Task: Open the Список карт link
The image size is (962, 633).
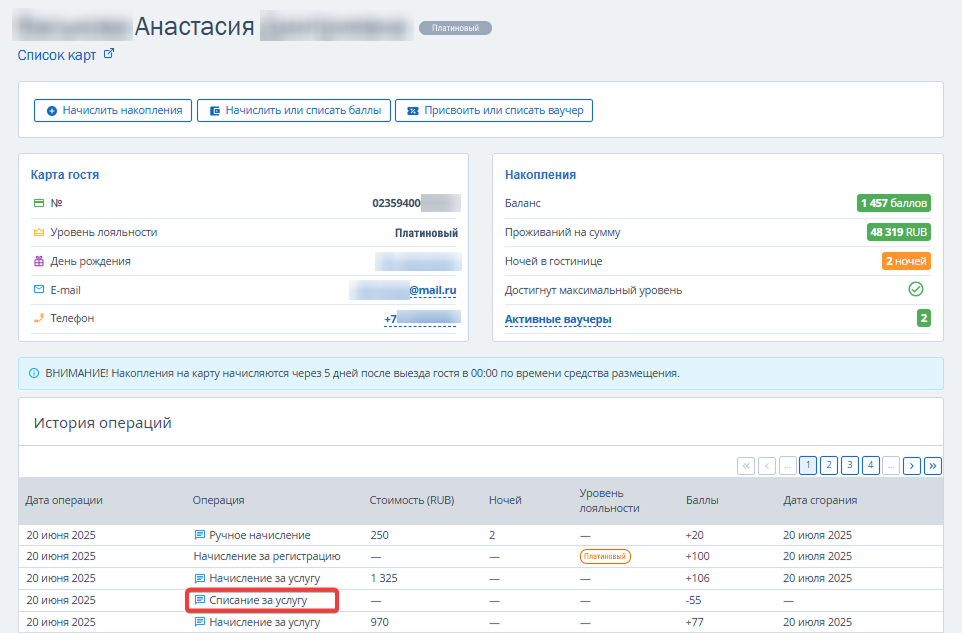Action: click(56, 55)
